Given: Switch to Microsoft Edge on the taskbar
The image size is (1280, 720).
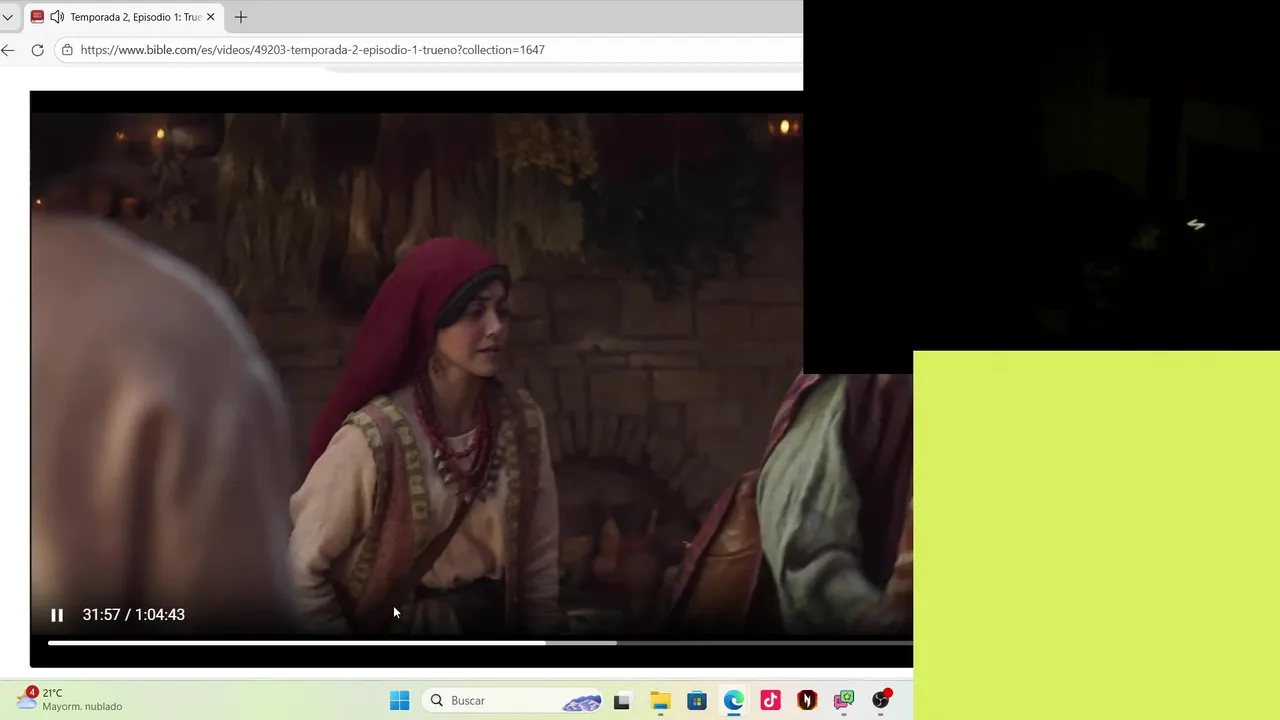Looking at the screenshot, I should (734, 701).
